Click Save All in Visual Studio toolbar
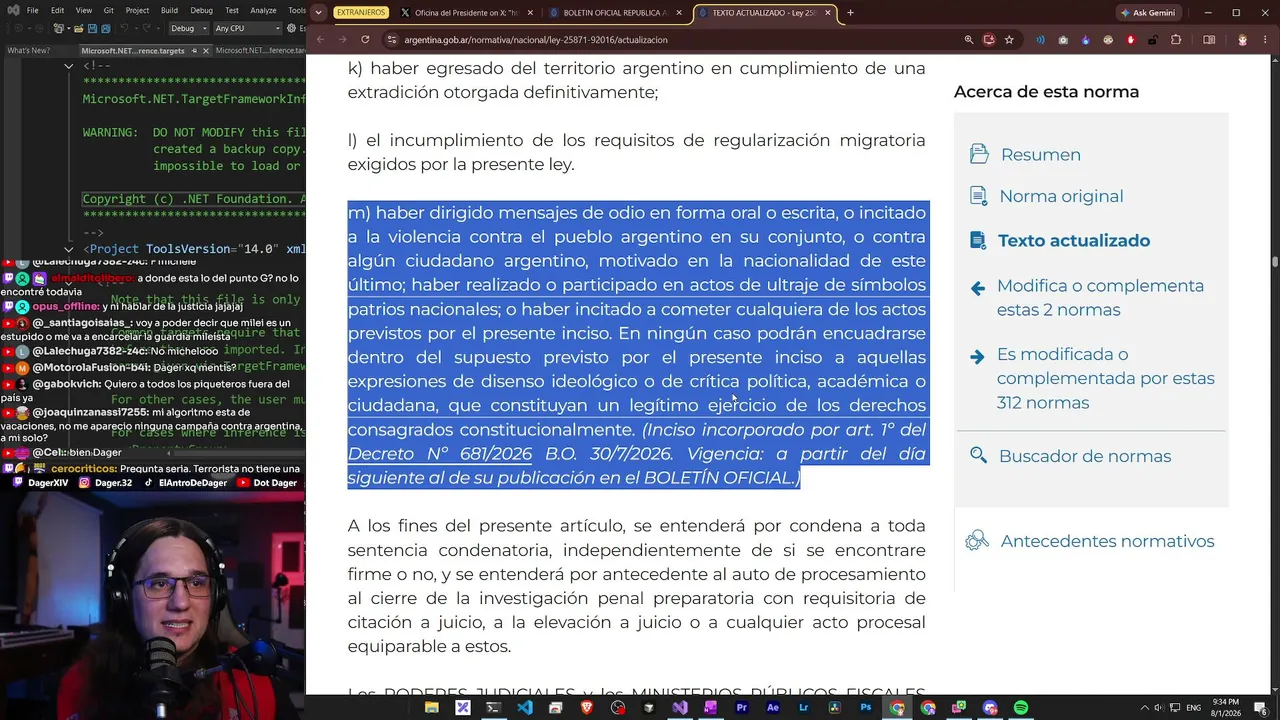This screenshot has width=1280, height=720. [106, 28]
